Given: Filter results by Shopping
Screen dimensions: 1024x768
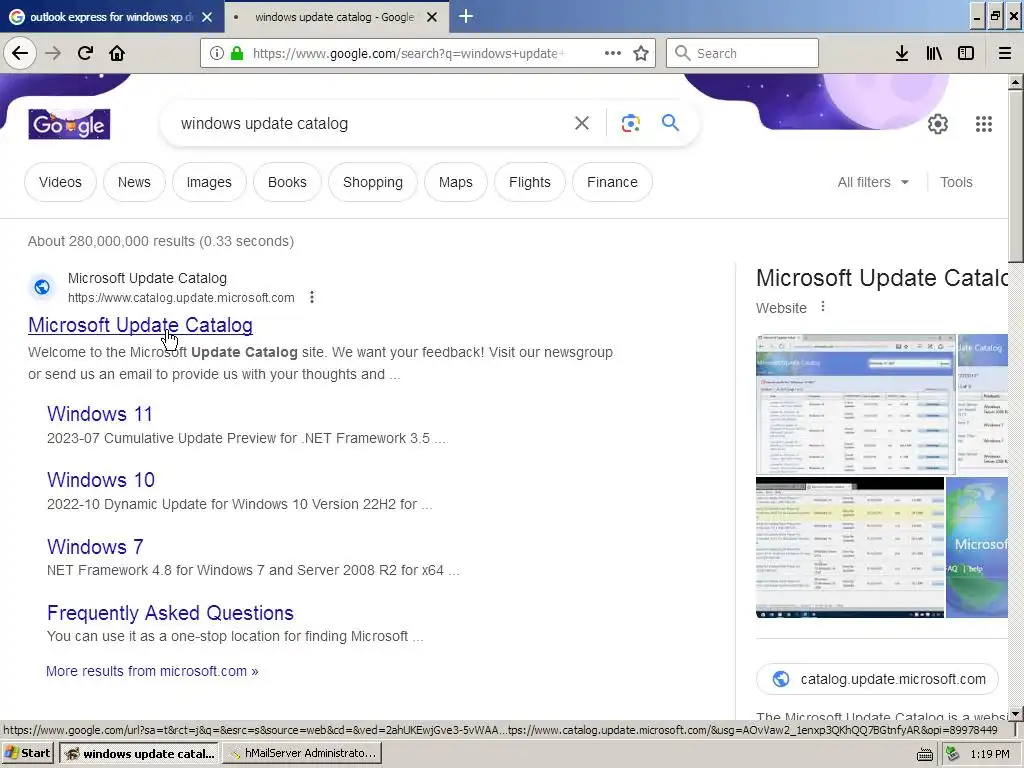Looking at the screenshot, I should click(373, 182).
